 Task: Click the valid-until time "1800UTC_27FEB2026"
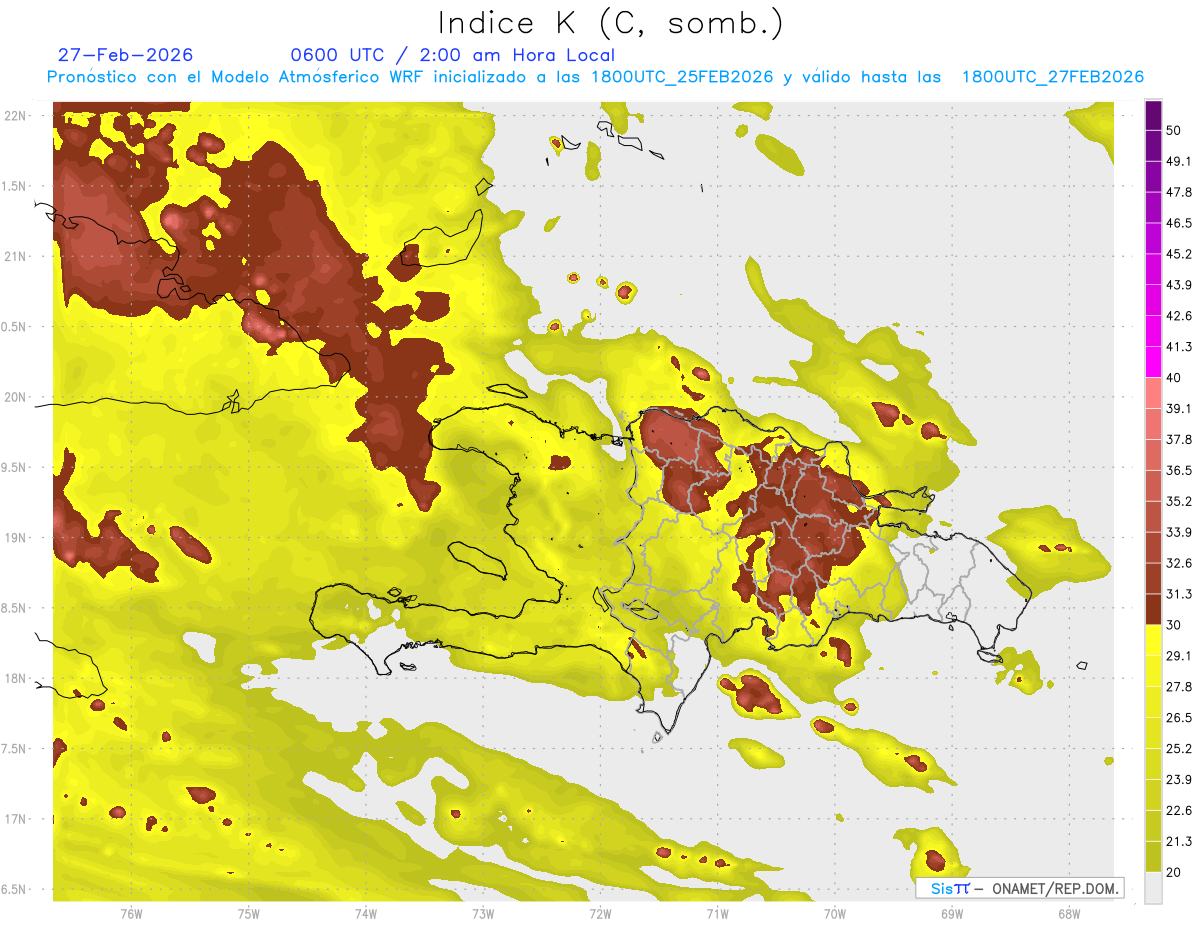[x=1052, y=77]
